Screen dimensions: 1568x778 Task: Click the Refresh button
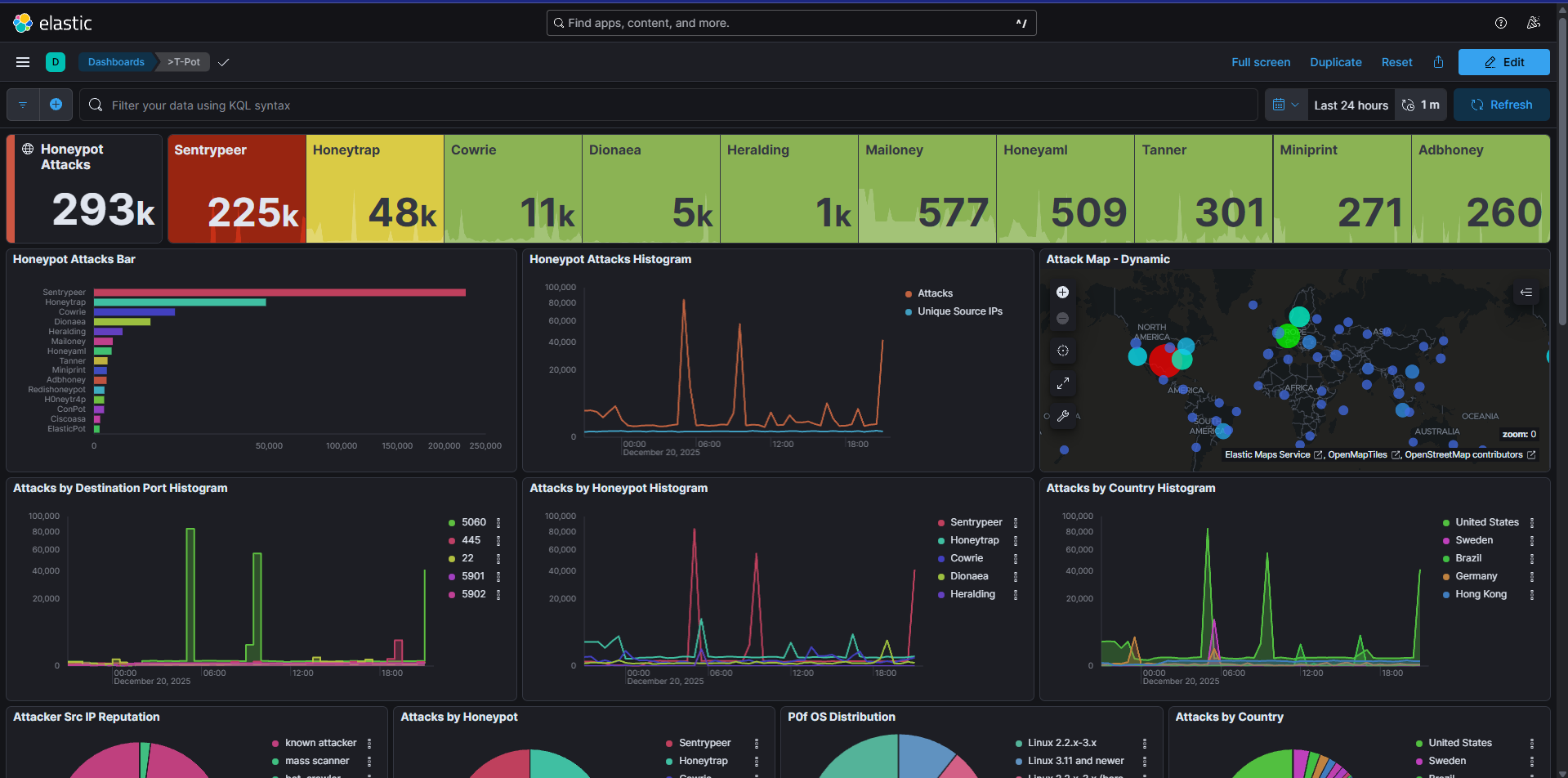pyautogui.click(x=1501, y=105)
